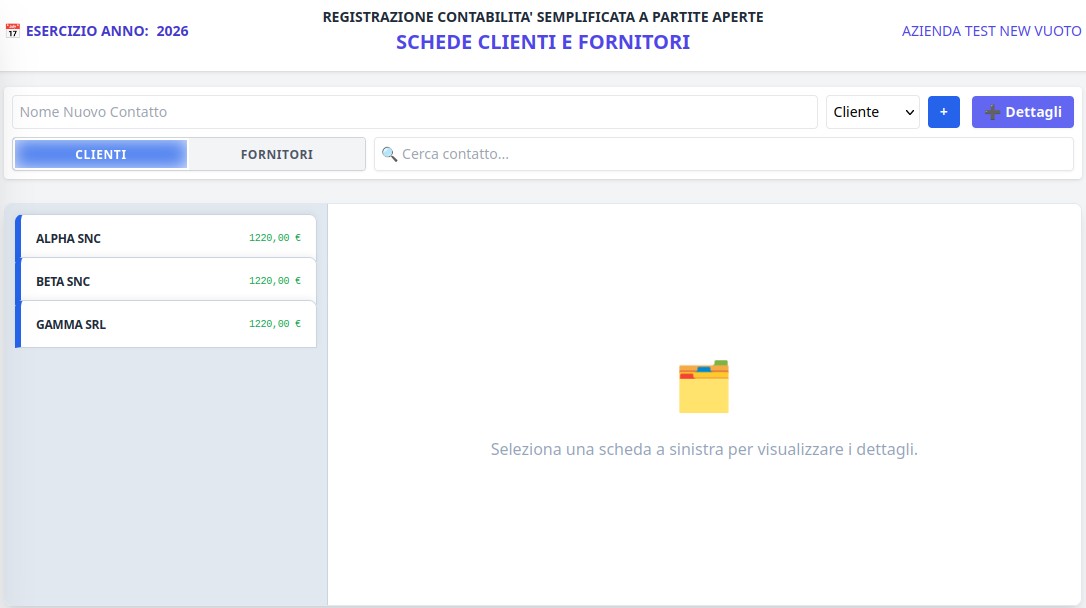Click the 'Seleziona una scheda' placeholder text
Viewport: 1086px width, 608px height.
coord(704,449)
